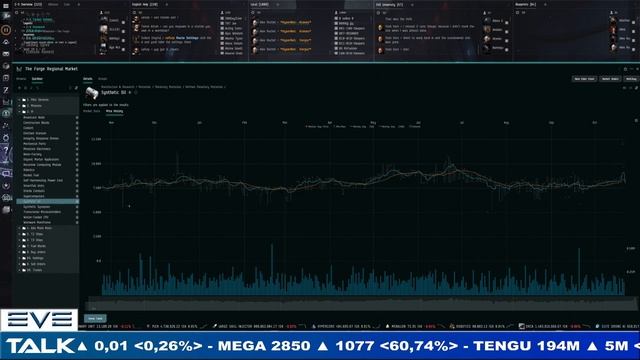Select Synthetic Synapses in quickbar
Image resolution: width=640 pixels, height=360 pixels.
point(47,207)
